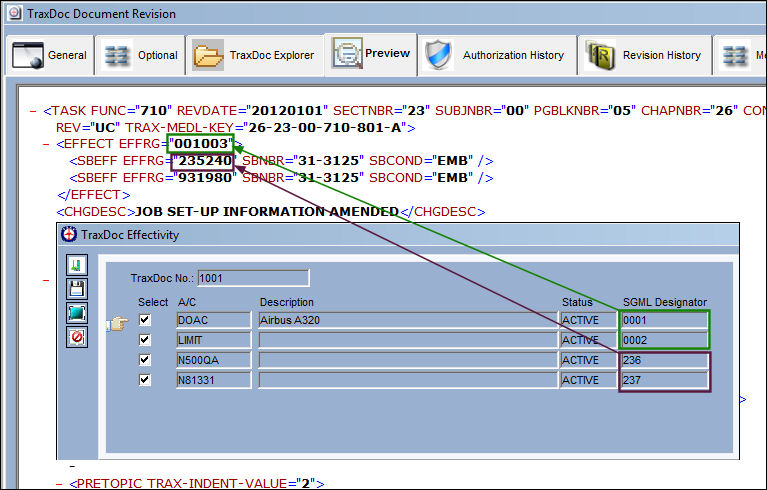Click the General tab window icon
767x490 pixels.
tap(27, 55)
